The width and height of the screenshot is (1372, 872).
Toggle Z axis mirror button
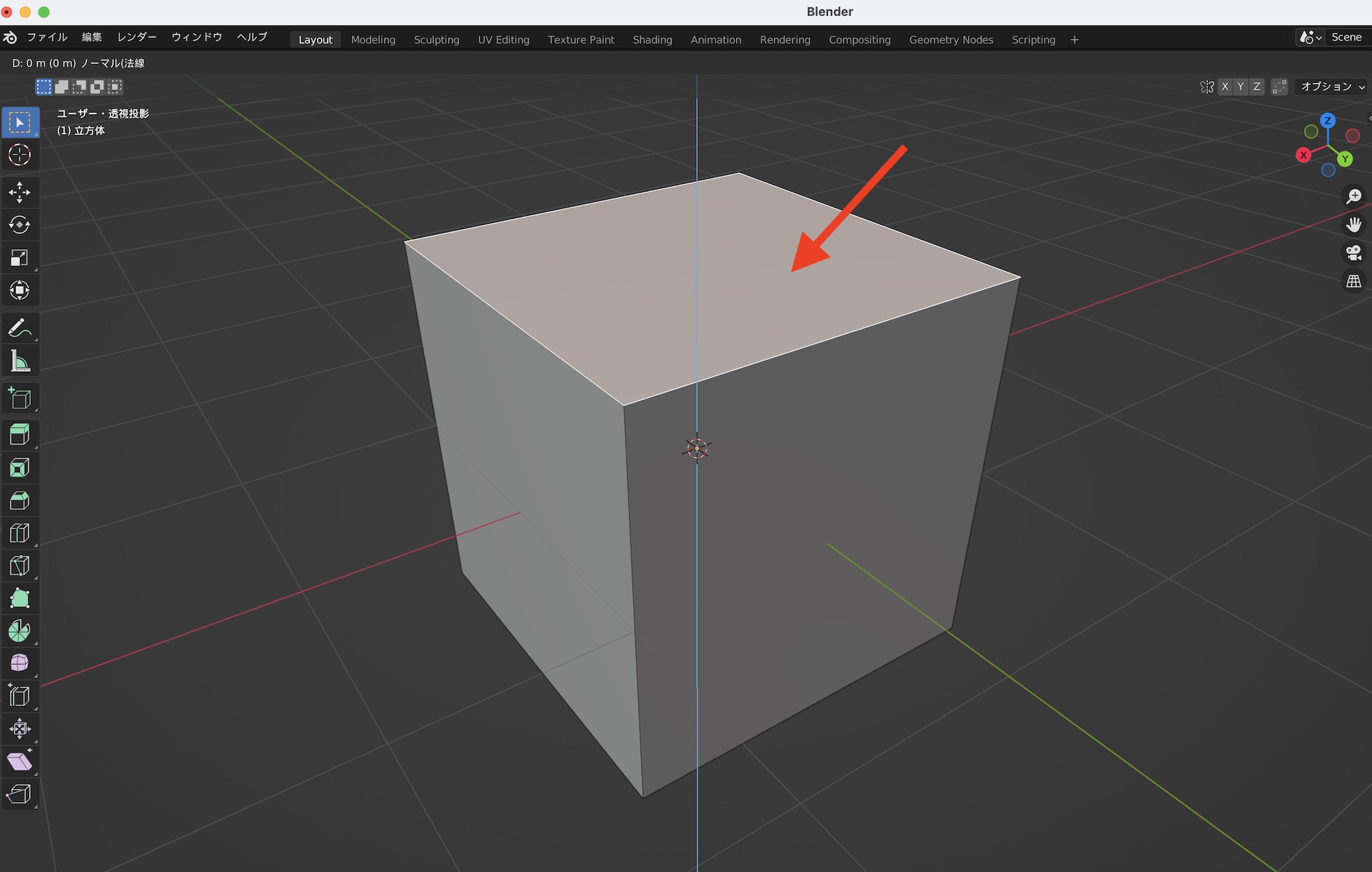[x=1257, y=86]
